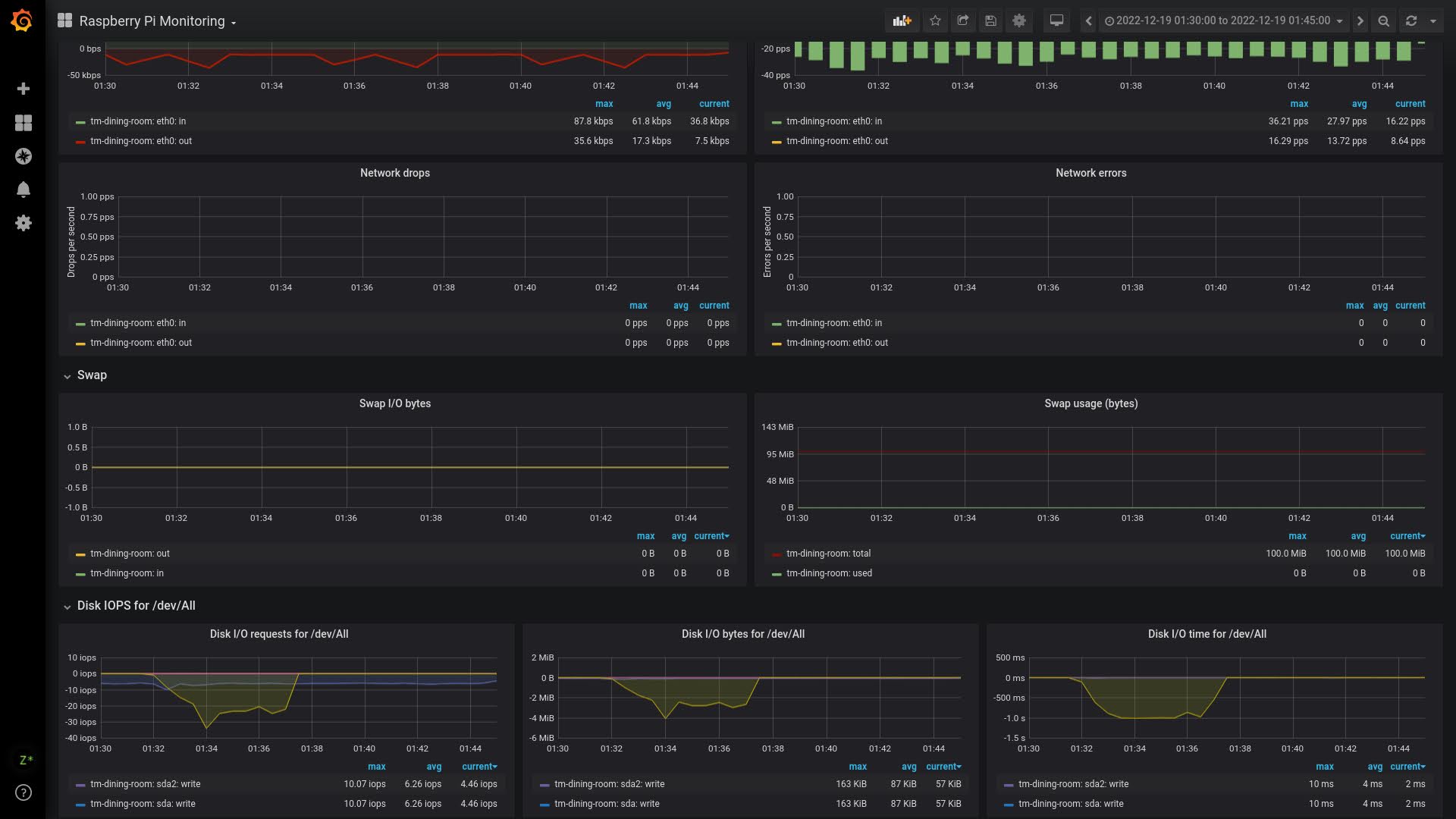Cycle view mode with the monitor icon
This screenshot has height=819, width=1456.
(x=1056, y=21)
